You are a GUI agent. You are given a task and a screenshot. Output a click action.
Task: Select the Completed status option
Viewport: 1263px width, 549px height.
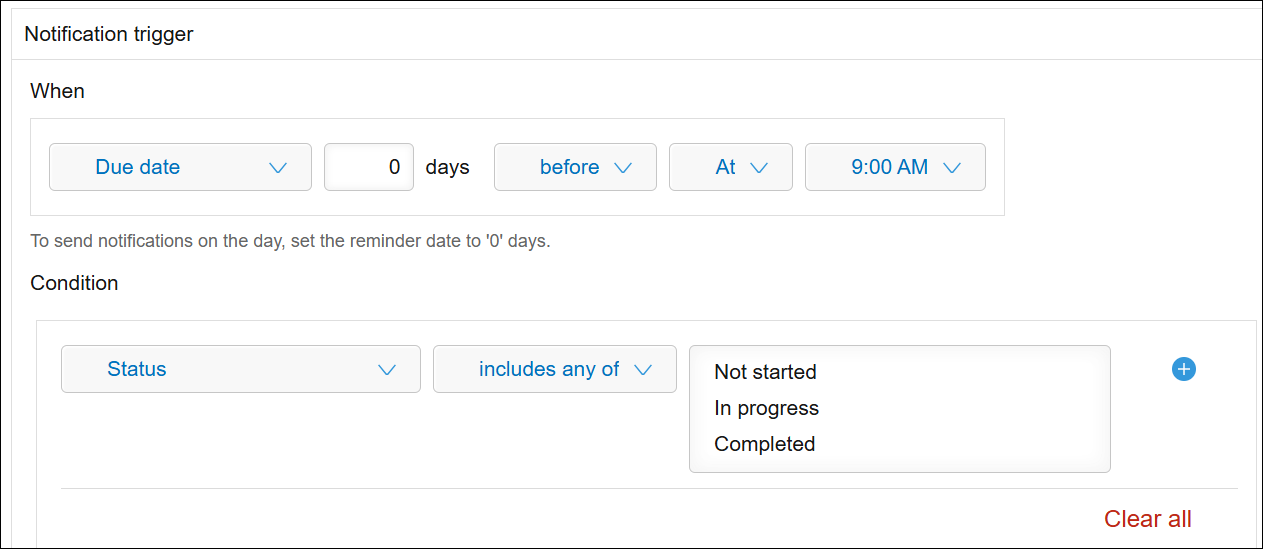click(764, 444)
